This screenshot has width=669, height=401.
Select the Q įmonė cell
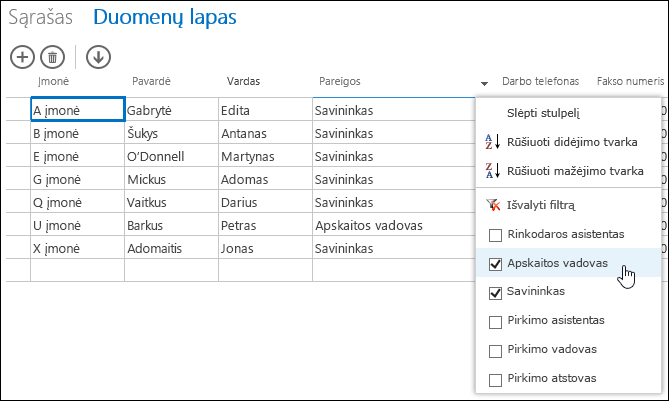point(78,201)
